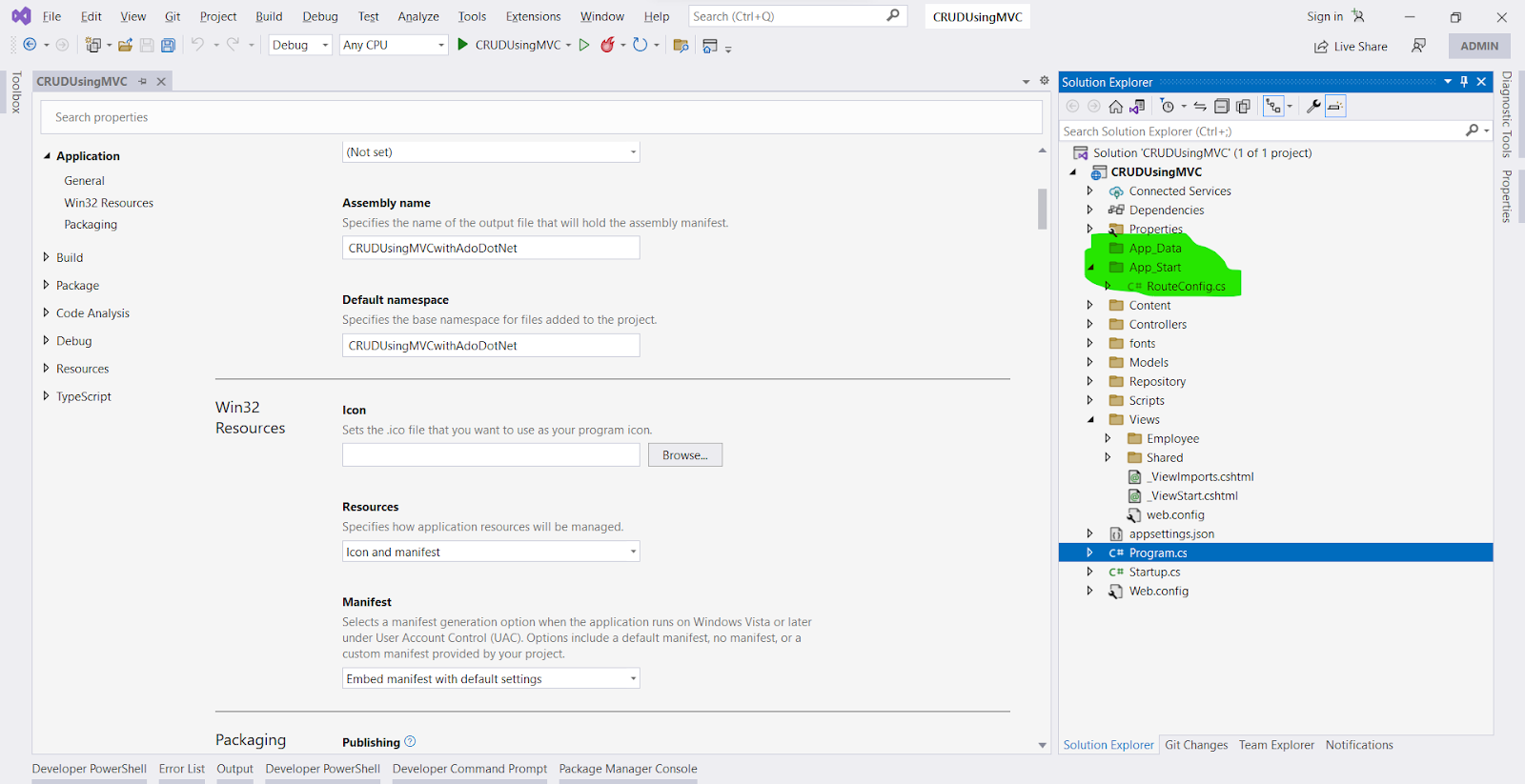
Task: Click the Default namespace text field
Action: tap(491, 345)
